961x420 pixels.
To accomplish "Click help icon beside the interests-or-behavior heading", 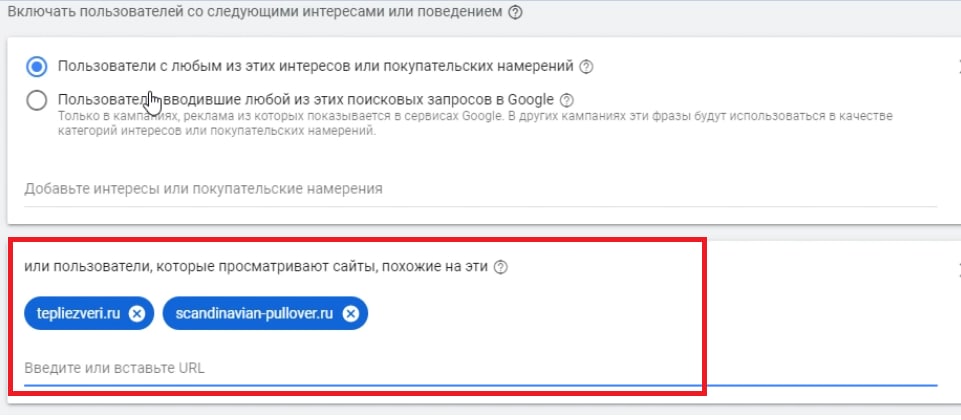I will (516, 13).
